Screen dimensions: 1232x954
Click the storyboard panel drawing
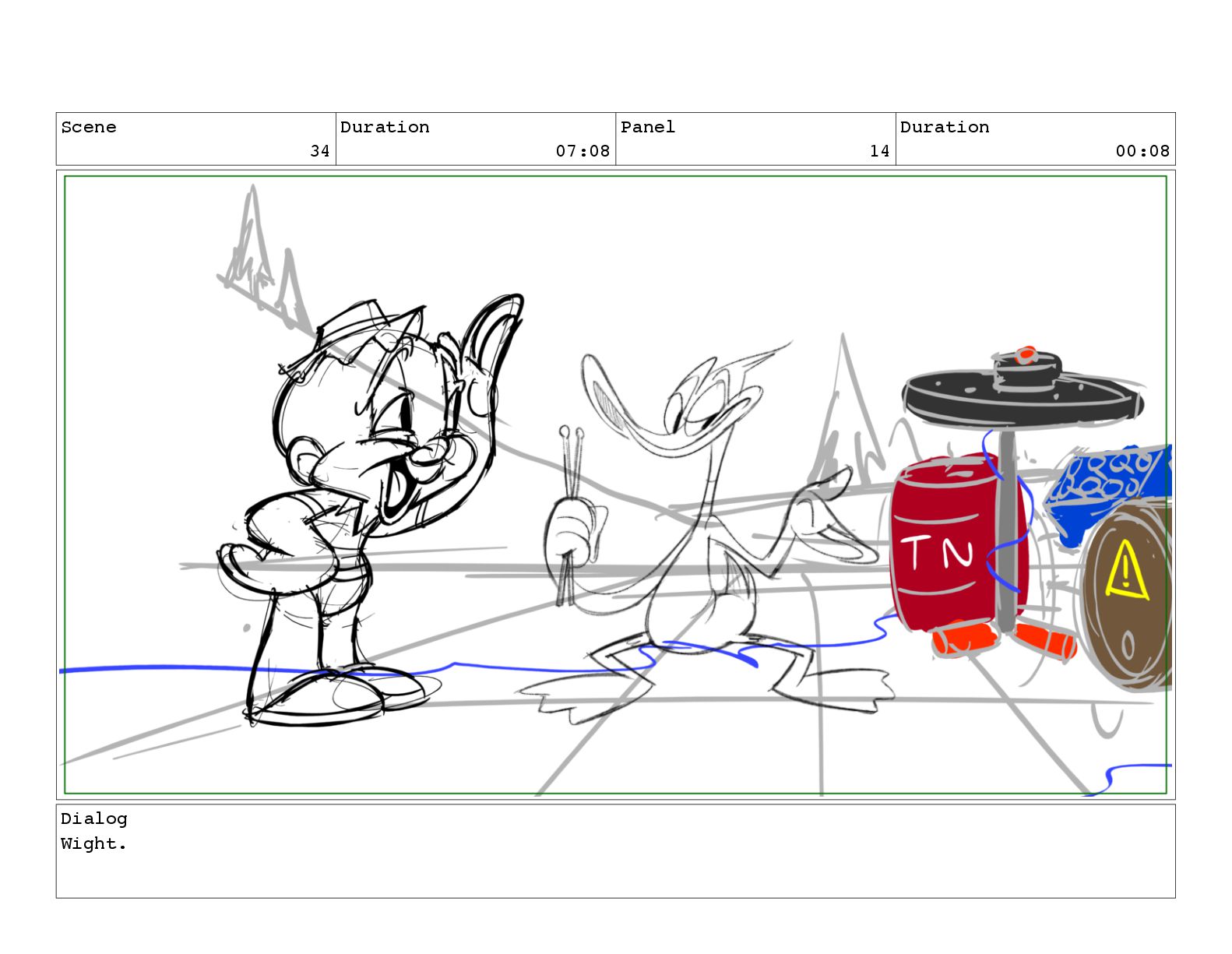point(615,485)
